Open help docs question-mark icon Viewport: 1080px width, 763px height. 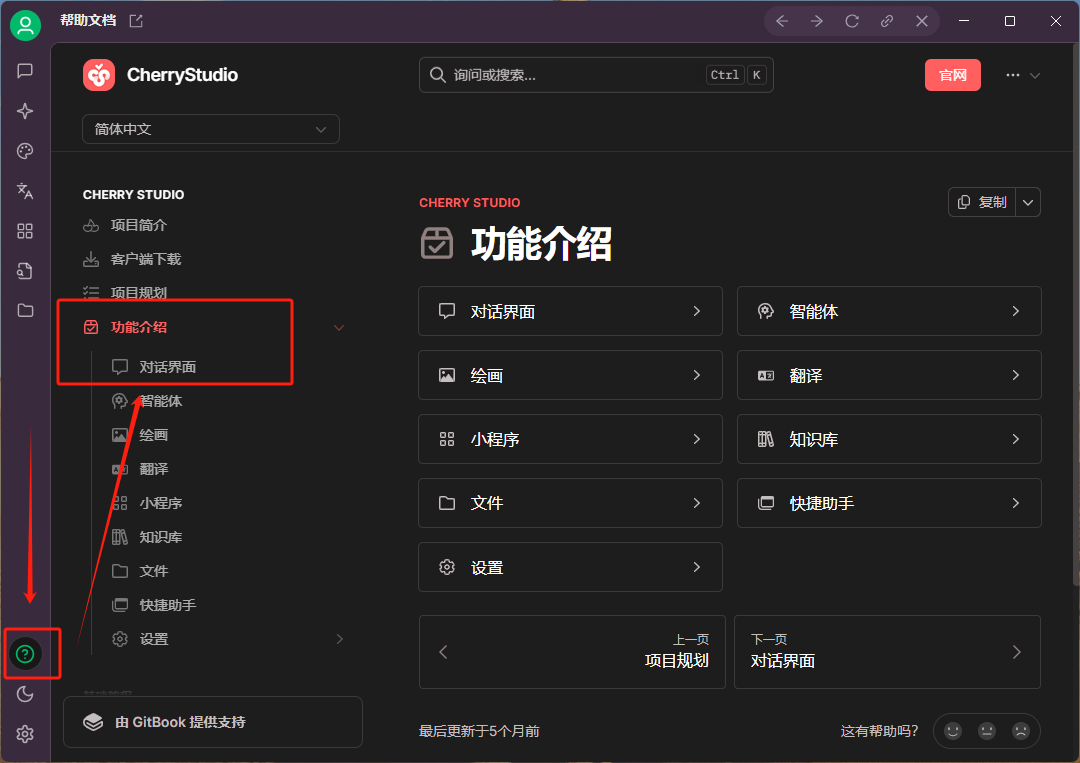point(25,654)
